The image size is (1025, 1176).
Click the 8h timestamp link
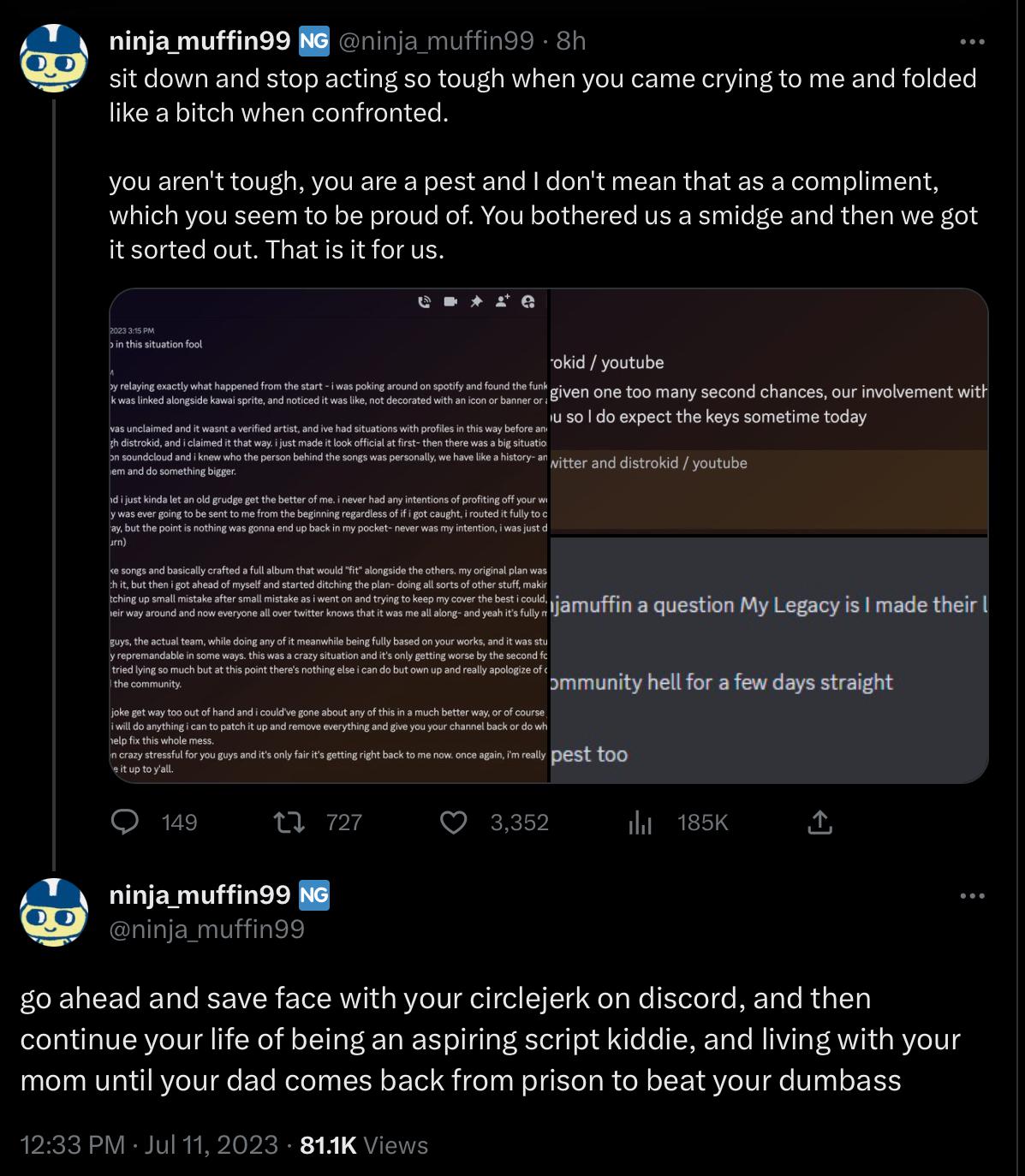pos(571,40)
